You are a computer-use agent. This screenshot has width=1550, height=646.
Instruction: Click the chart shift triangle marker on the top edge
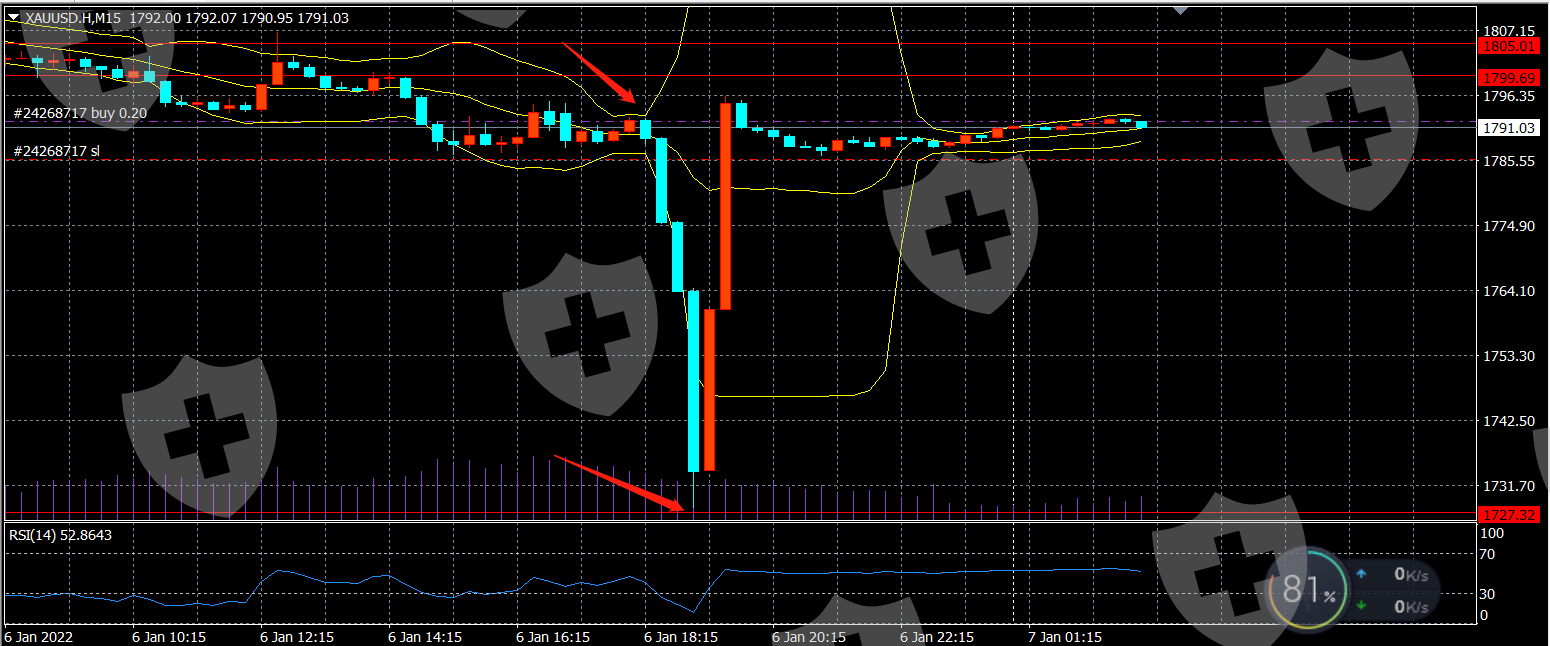(1179, 10)
